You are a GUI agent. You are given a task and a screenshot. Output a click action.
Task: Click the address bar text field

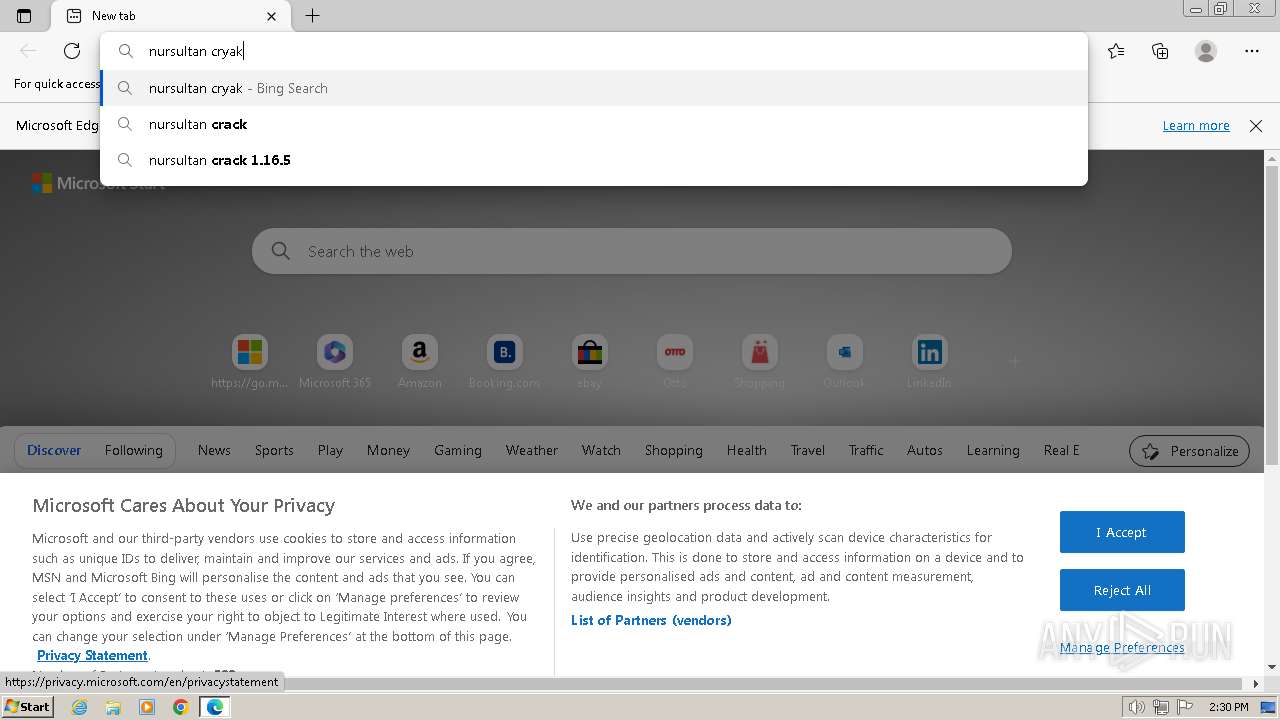[x=594, y=51]
